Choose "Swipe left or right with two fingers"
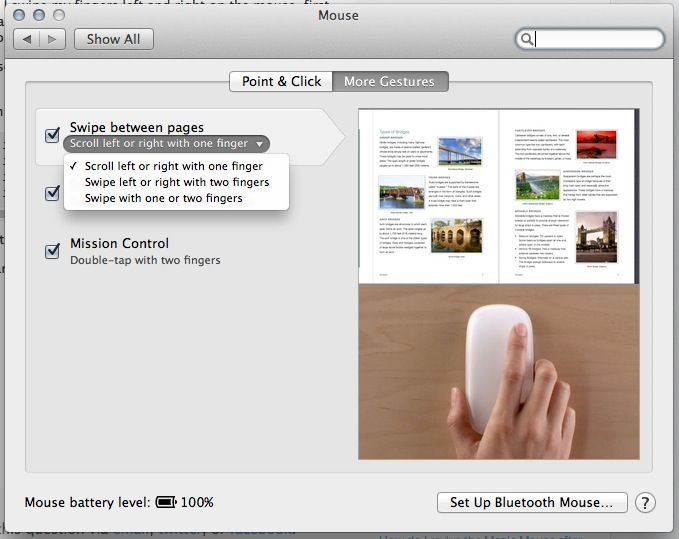Image resolution: width=679 pixels, height=539 pixels. [177, 182]
